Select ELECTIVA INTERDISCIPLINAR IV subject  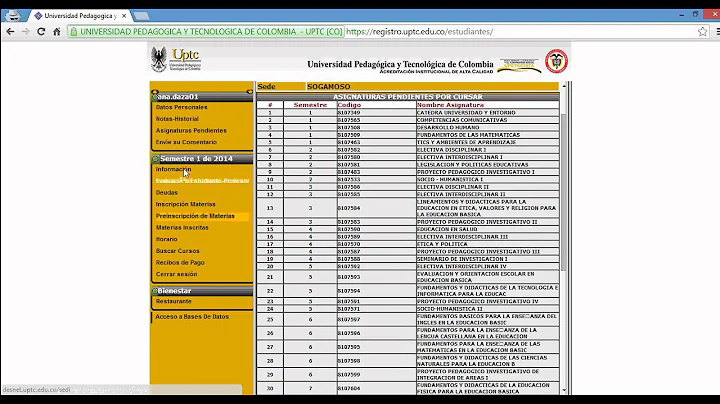(461, 266)
